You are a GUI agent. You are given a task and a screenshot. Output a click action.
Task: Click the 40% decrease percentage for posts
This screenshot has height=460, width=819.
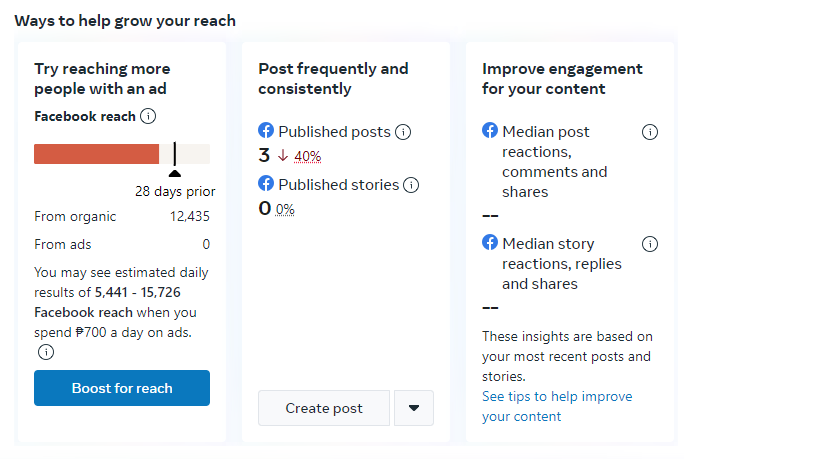pos(307,156)
